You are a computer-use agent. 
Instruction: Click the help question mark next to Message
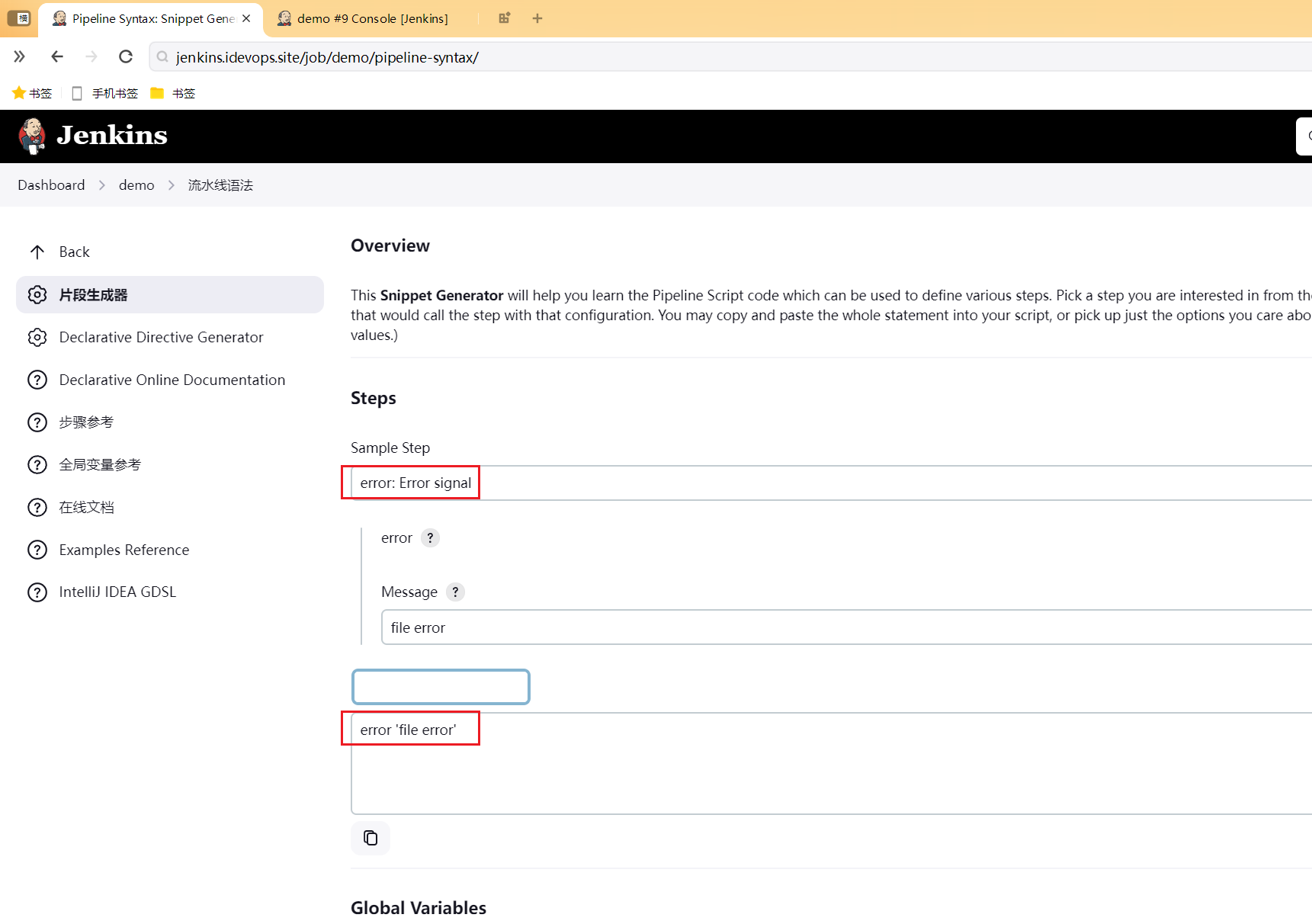455,592
